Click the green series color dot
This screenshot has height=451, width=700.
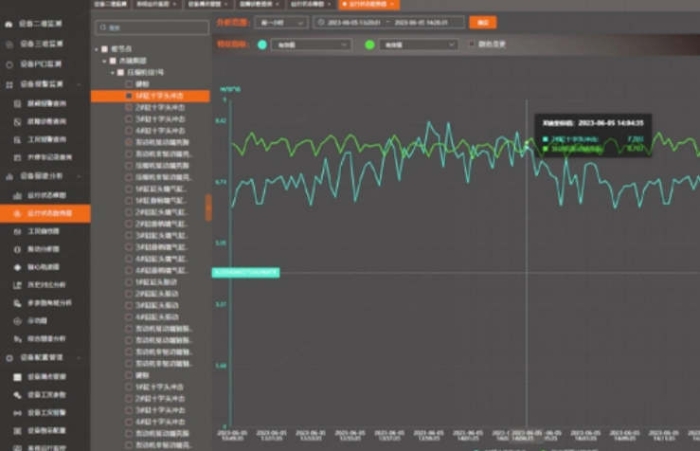tap(369, 45)
